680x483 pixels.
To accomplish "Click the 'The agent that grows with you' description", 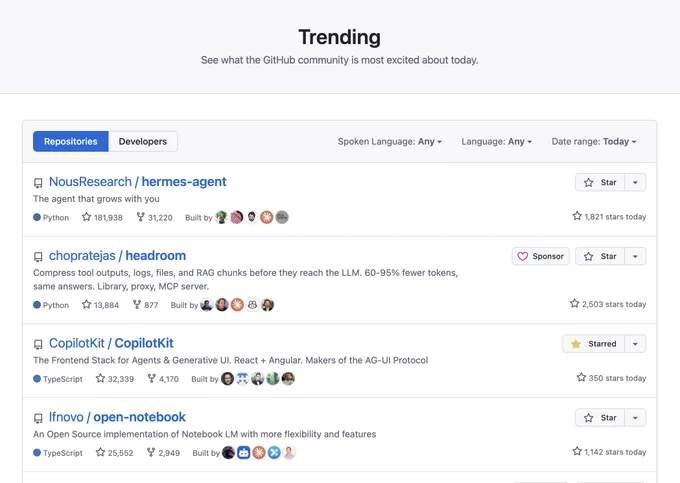I will tap(96, 199).
